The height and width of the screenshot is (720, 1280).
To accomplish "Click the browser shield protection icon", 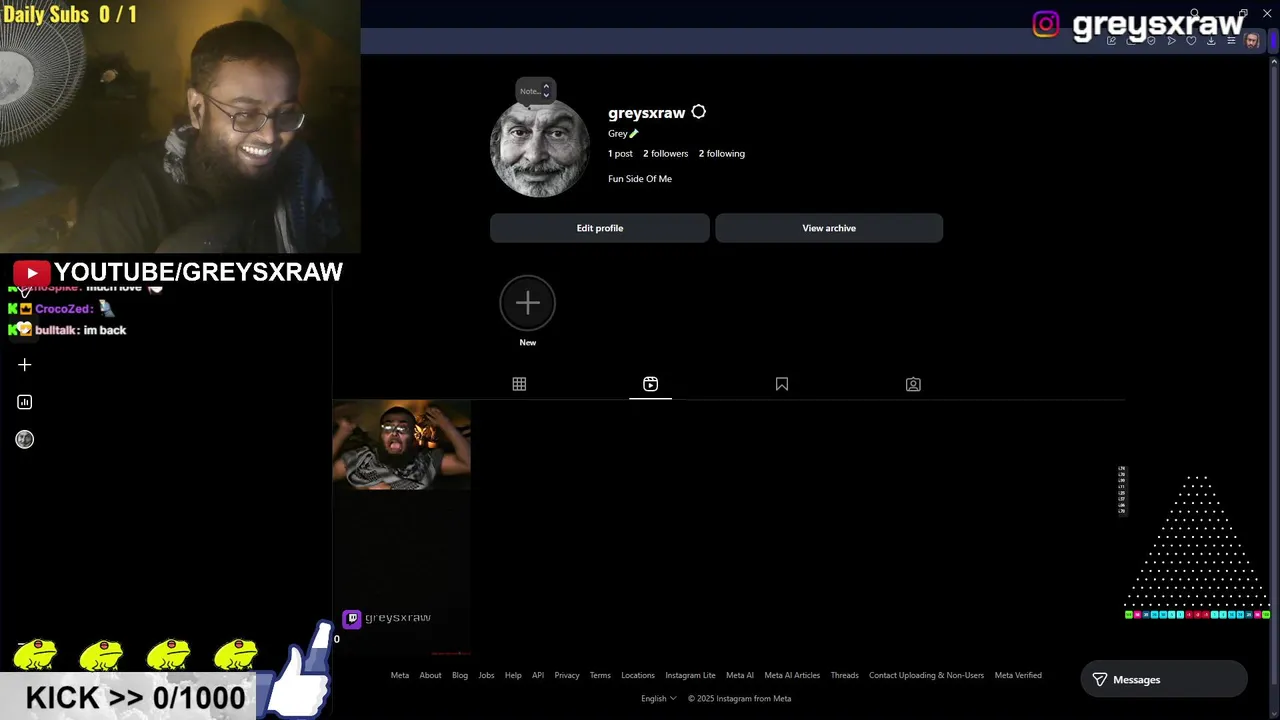I will 1151,41.
